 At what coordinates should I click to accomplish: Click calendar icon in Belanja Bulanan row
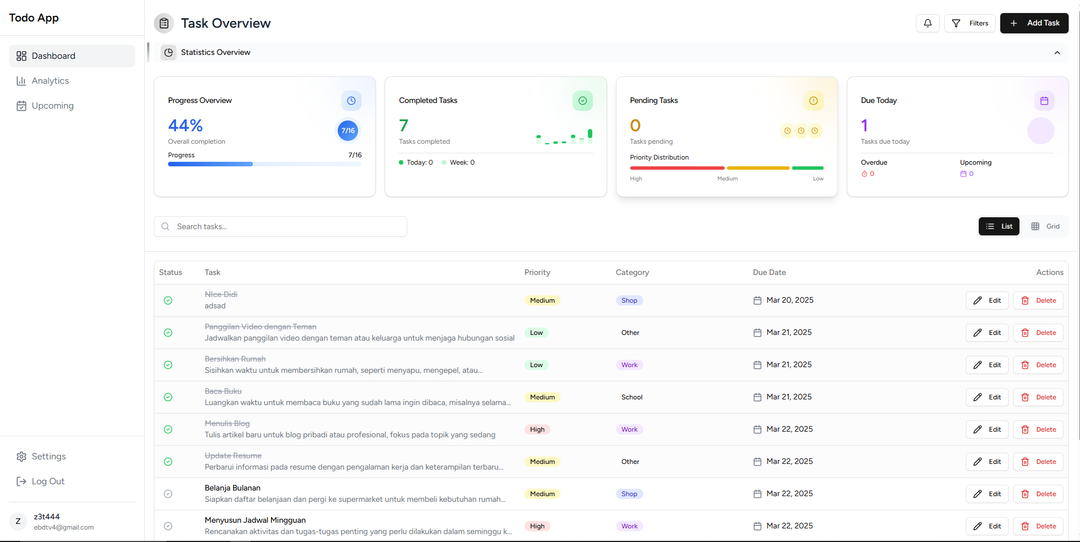point(758,494)
